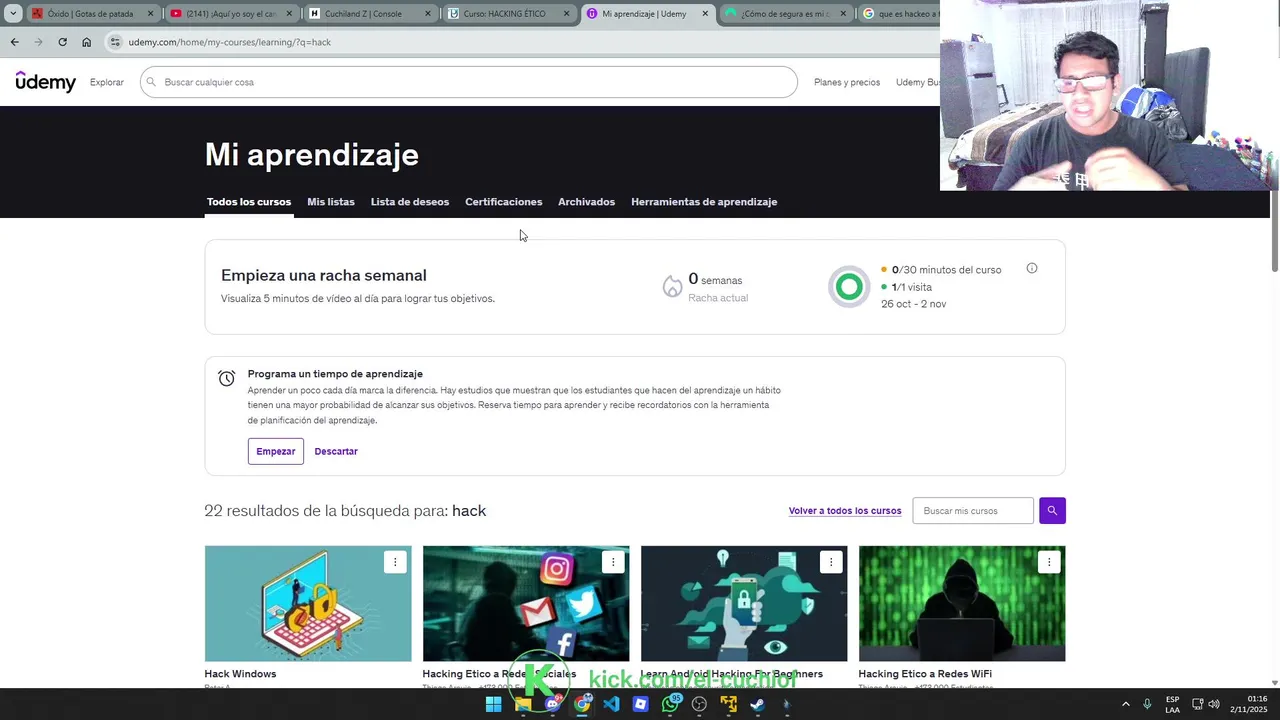Click the Buscar mis cursos field
This screenshot has width=1280, height=720.
click(x=973, y=511)
